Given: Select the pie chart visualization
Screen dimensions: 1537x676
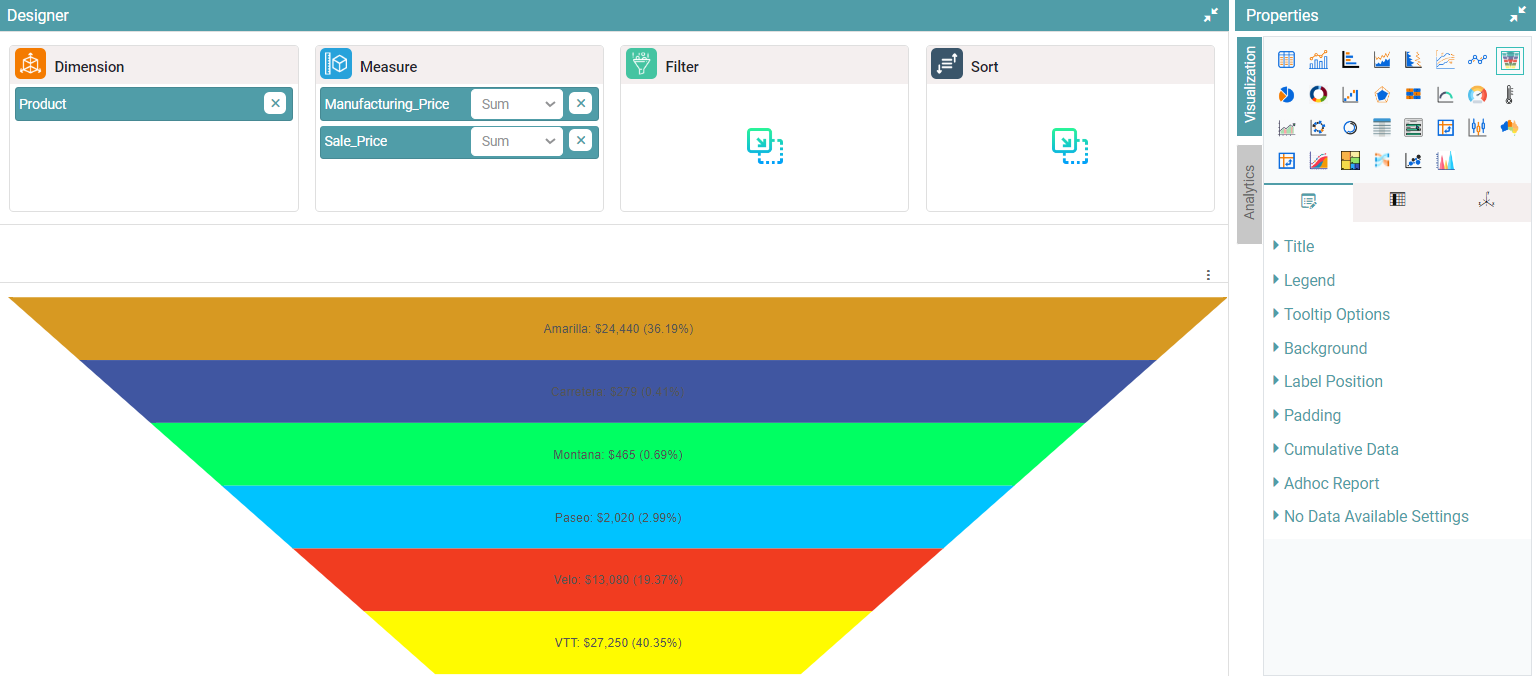Looking at the screenshot, I should click(x=1286, y=95).
